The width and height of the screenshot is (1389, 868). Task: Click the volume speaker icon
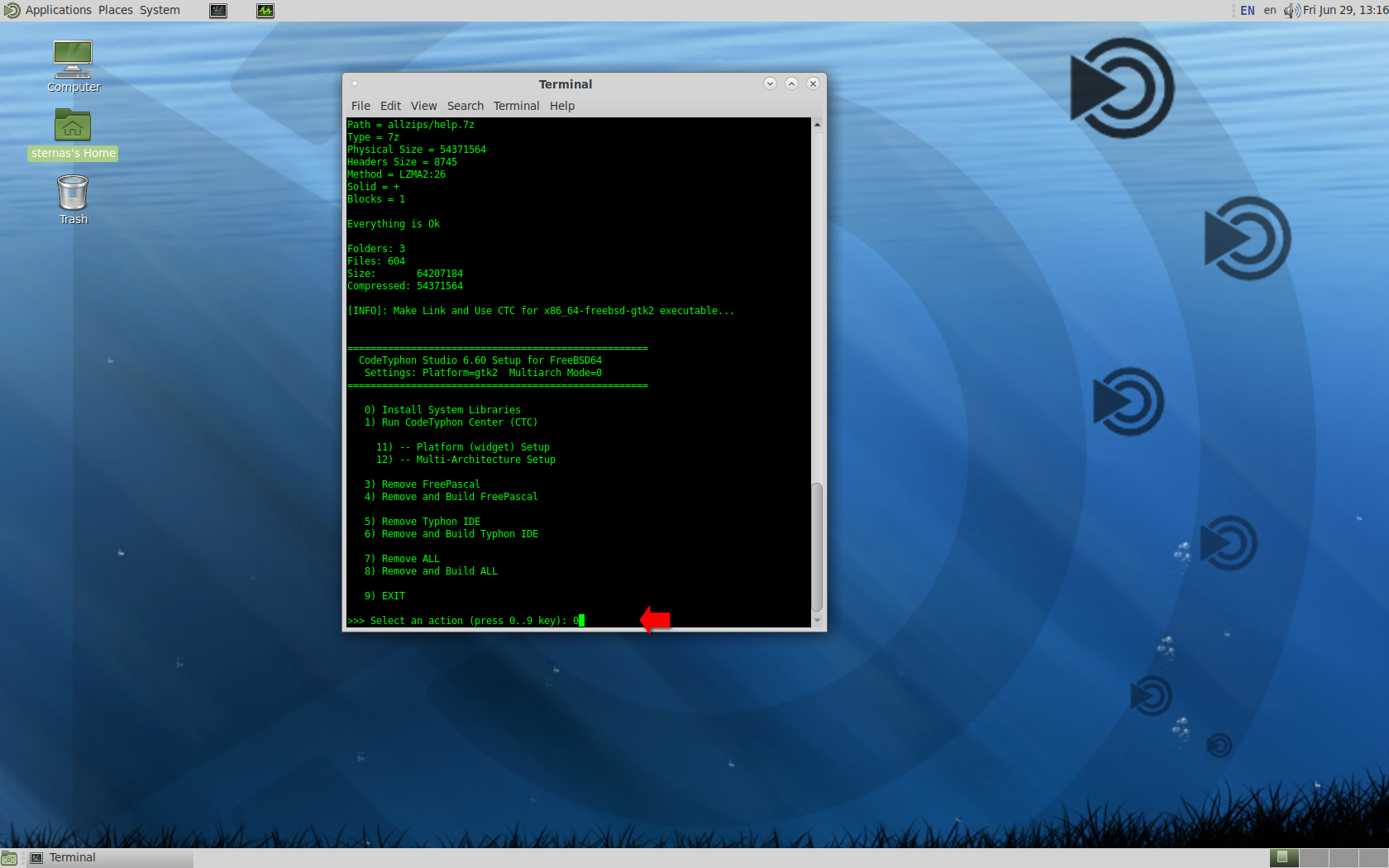1291,11
